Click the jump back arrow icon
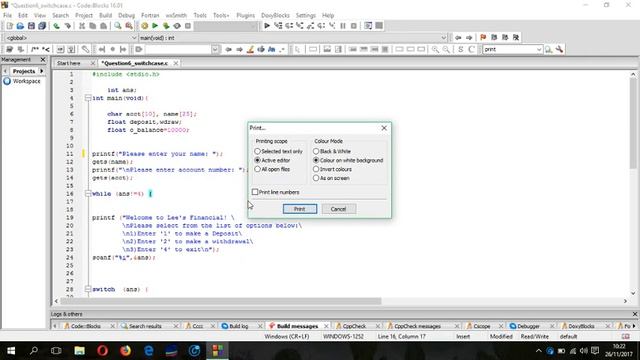The height and width of the screenshot is (360, 640). pos(458,38)
